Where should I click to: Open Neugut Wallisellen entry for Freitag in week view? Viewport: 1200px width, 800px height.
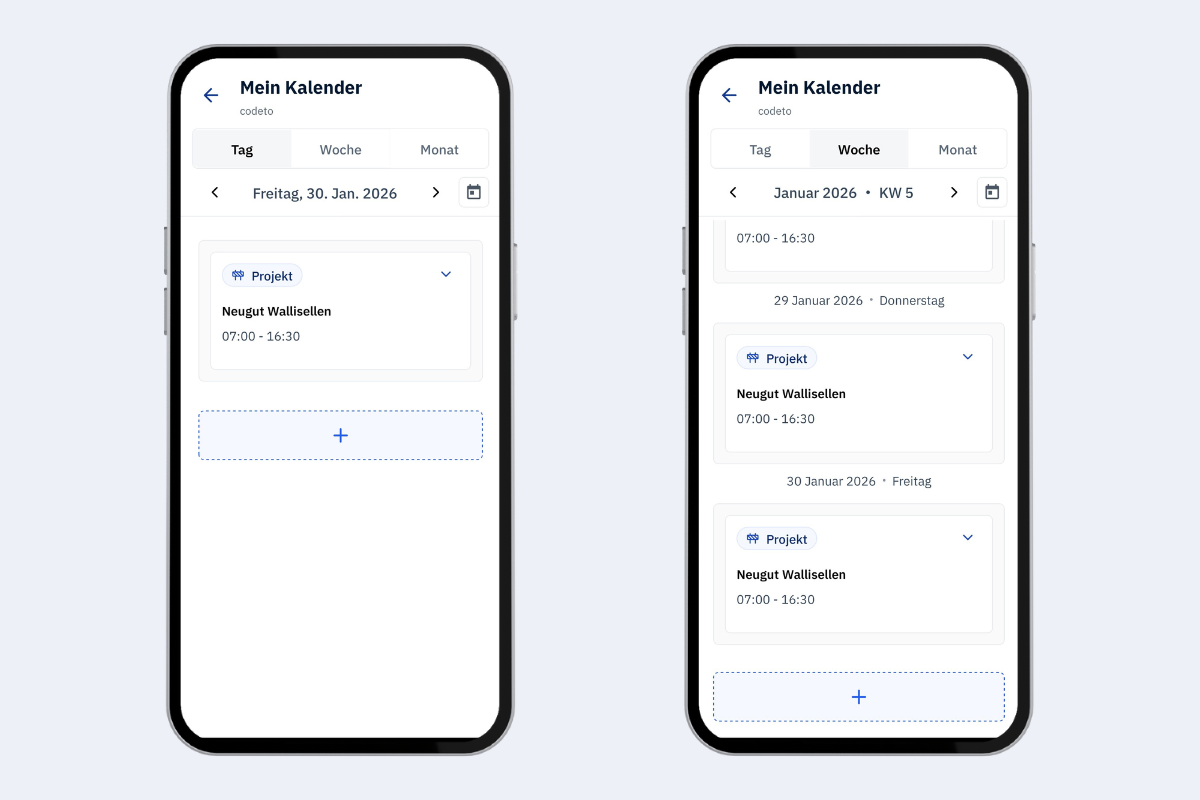[858, 574]
